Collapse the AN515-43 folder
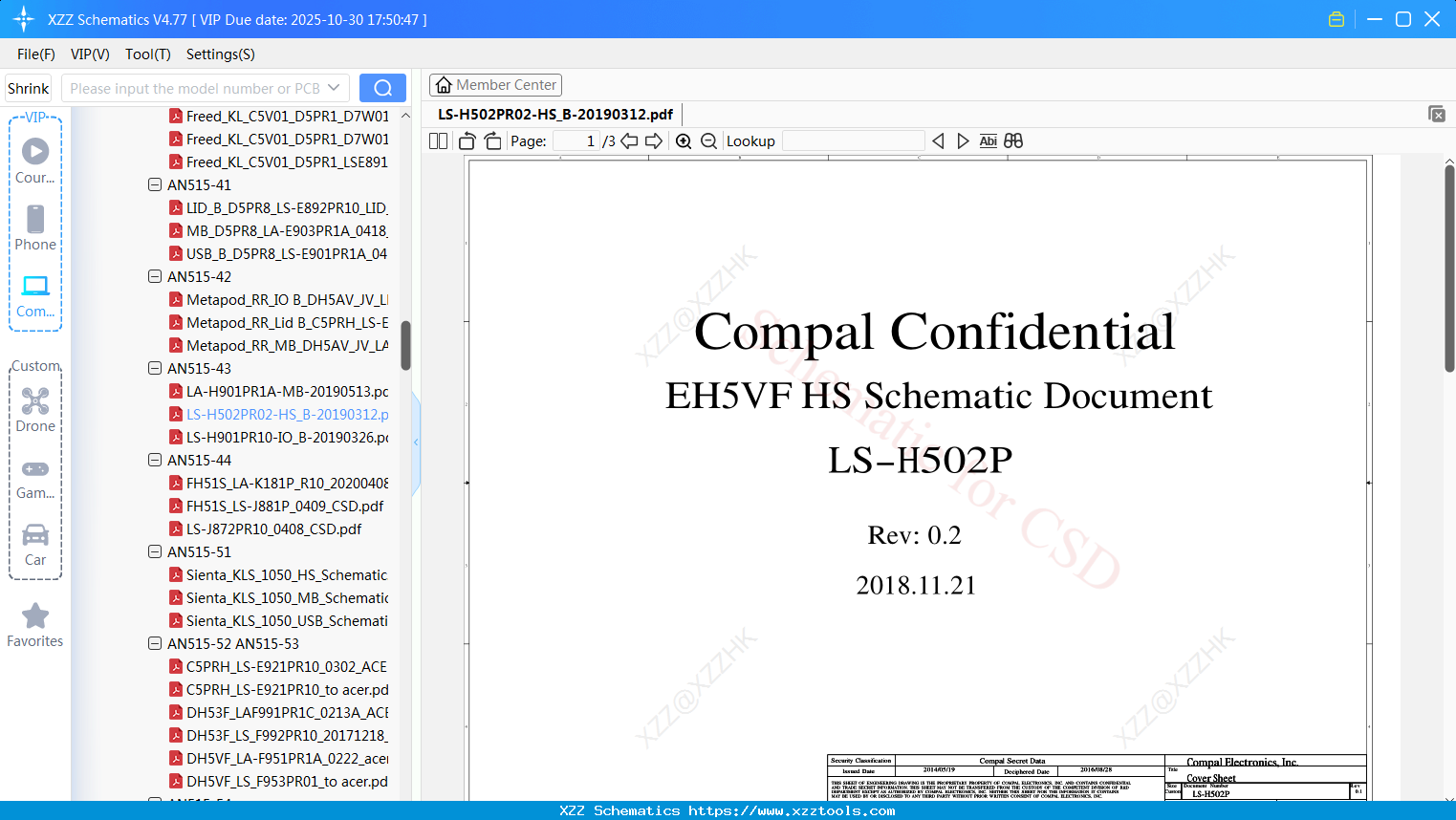Image resolution: width=1456 pixels, height=820 pixels. (155, 368)
